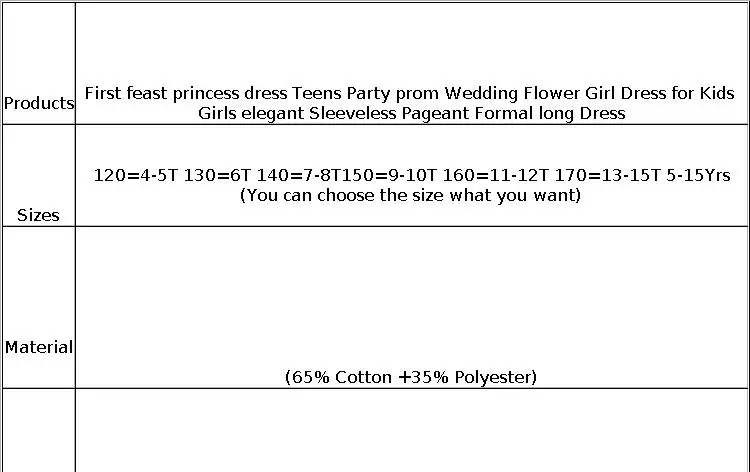This screenshot has height=472, width=750.
Task: Select the 120=4-5T size entry
Action: pos(136,175)
